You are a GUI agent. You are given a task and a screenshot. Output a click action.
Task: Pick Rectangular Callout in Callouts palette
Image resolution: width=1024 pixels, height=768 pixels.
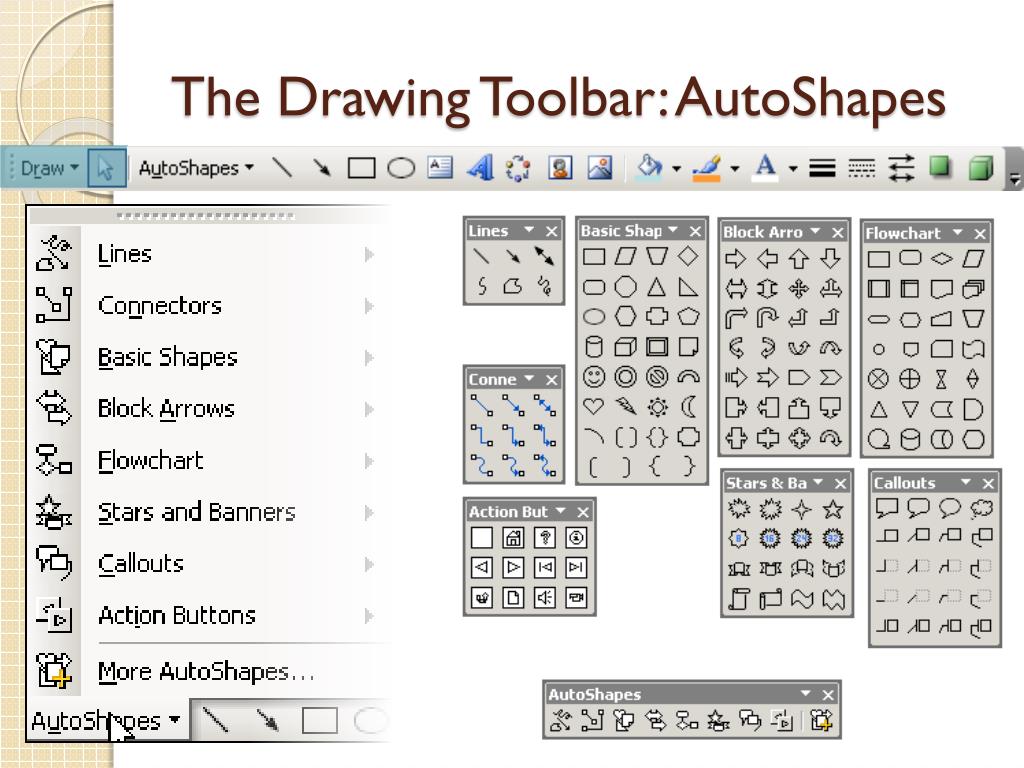887,507
